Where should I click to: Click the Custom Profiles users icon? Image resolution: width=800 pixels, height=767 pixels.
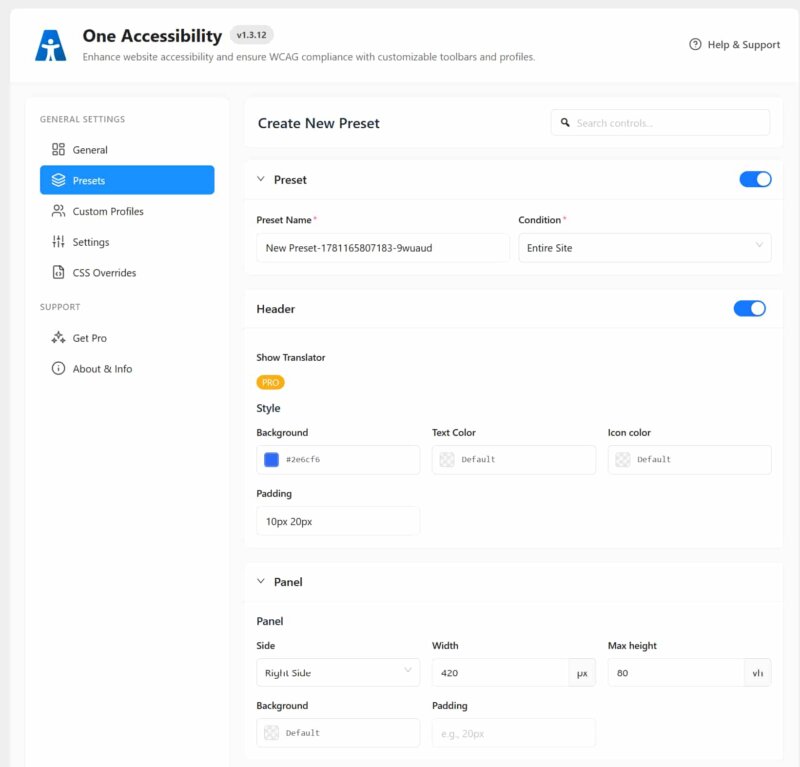58,211
